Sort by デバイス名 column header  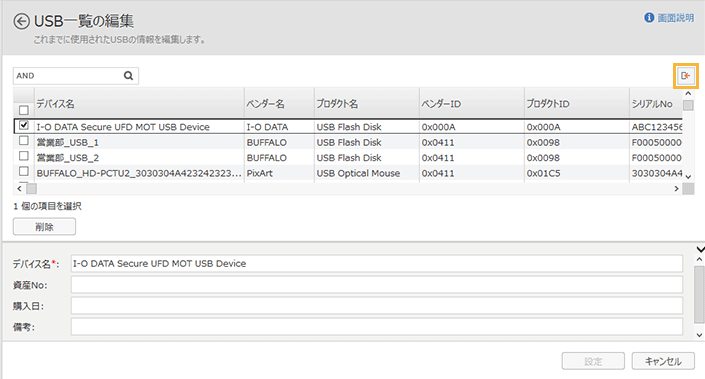pyautogui.click(x=139, y=104)
